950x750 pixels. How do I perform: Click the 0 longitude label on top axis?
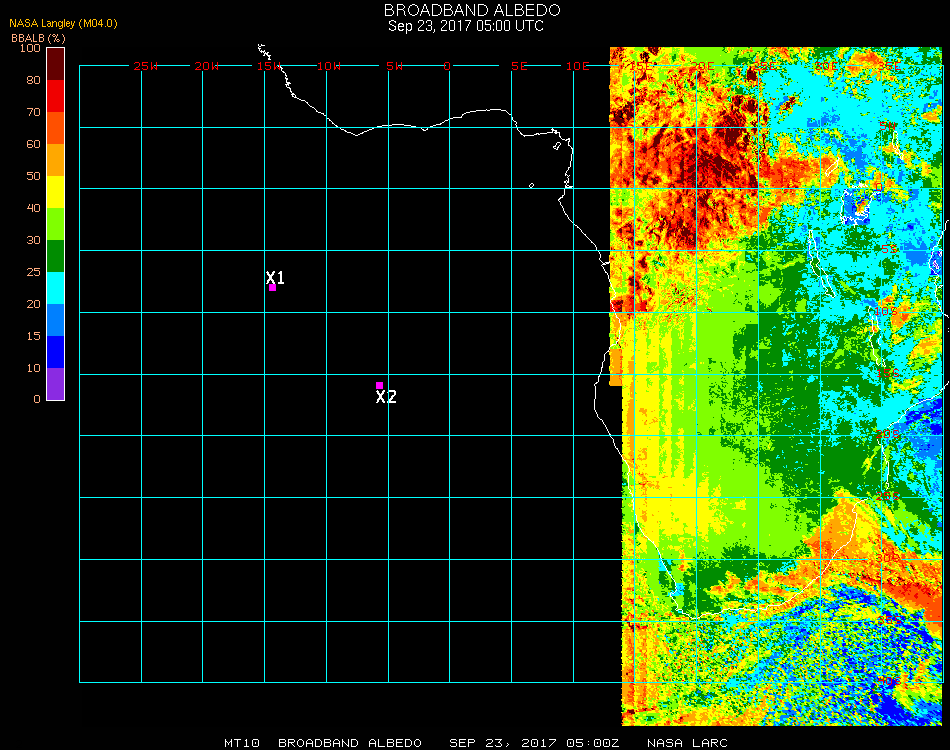448,66
